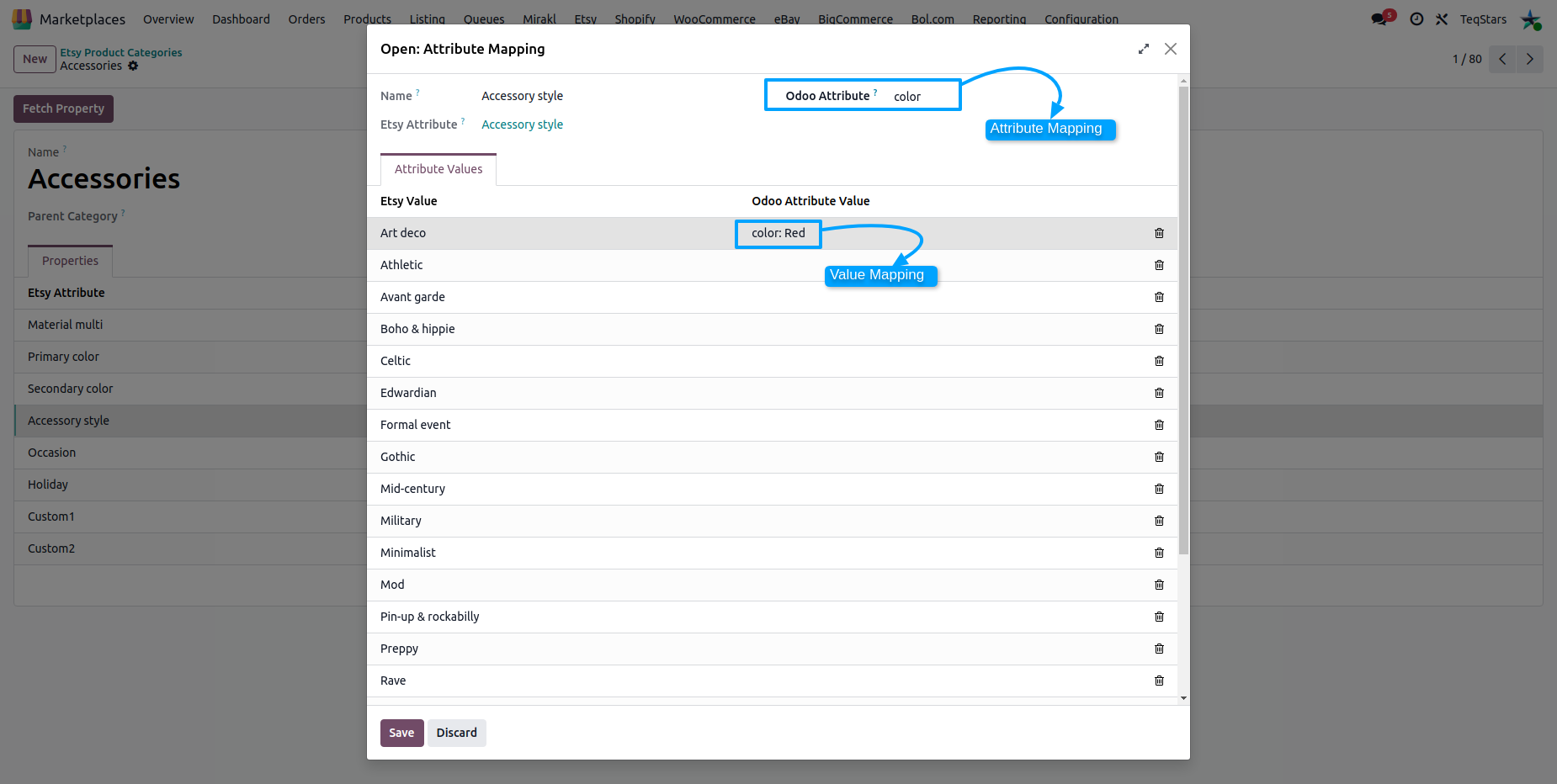Delete the Avant garde value row
Viewport: 1557px width, 784px height.
(x=1159, y=297)
